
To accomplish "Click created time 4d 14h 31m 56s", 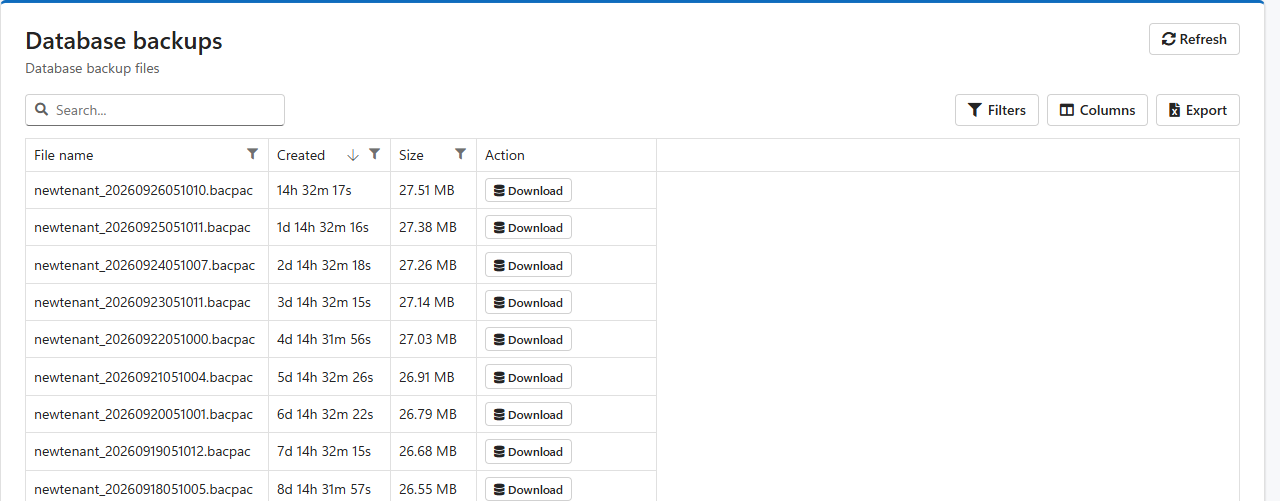I will coord(324,339).
